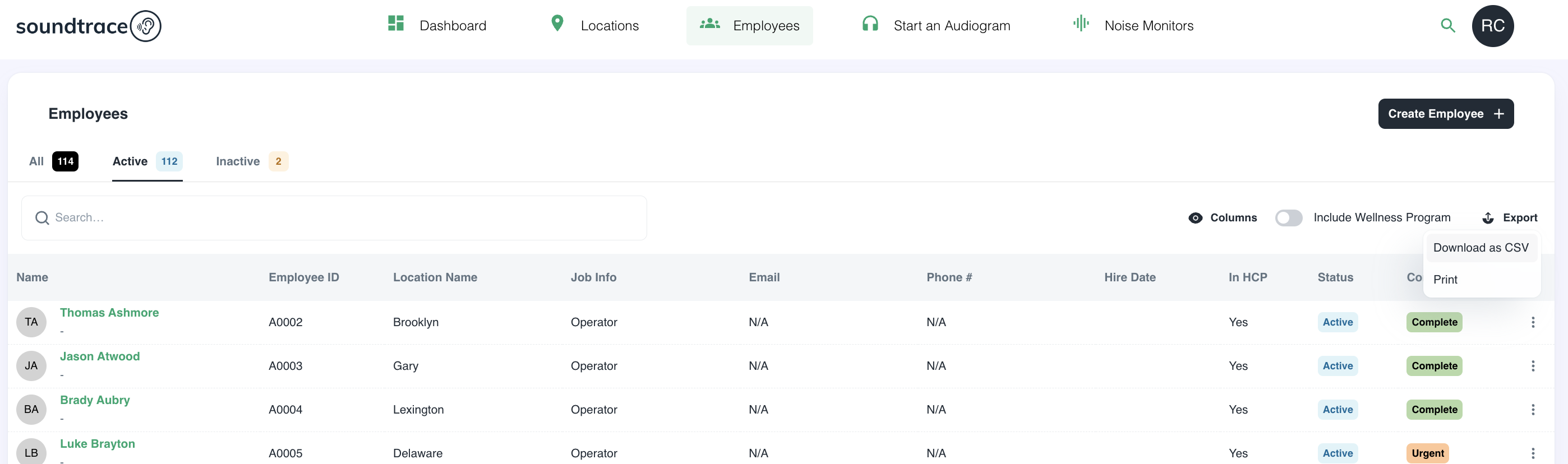Open Thomas Ashmore's profile
The width and height of the screenshot is (1568, 464).
[x=109, y=313]
